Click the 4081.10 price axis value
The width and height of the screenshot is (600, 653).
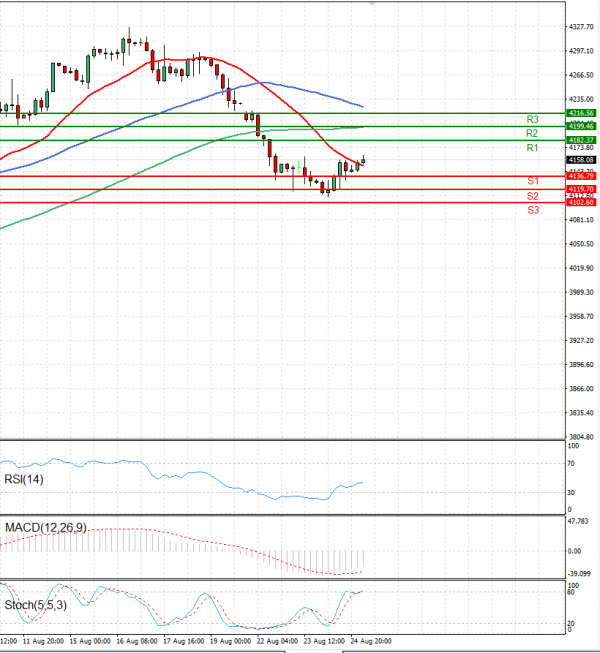tap(581, 219)
